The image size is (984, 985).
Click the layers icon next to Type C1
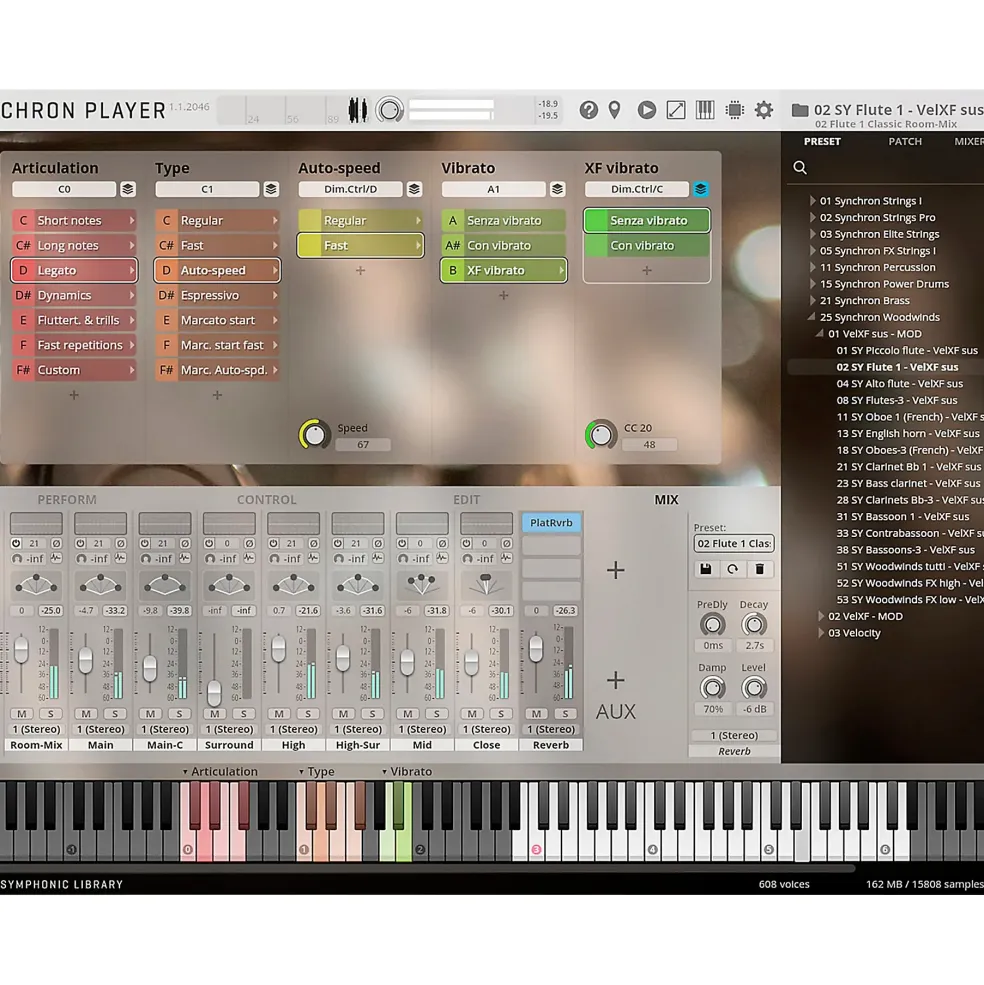(x=271, y=189)
